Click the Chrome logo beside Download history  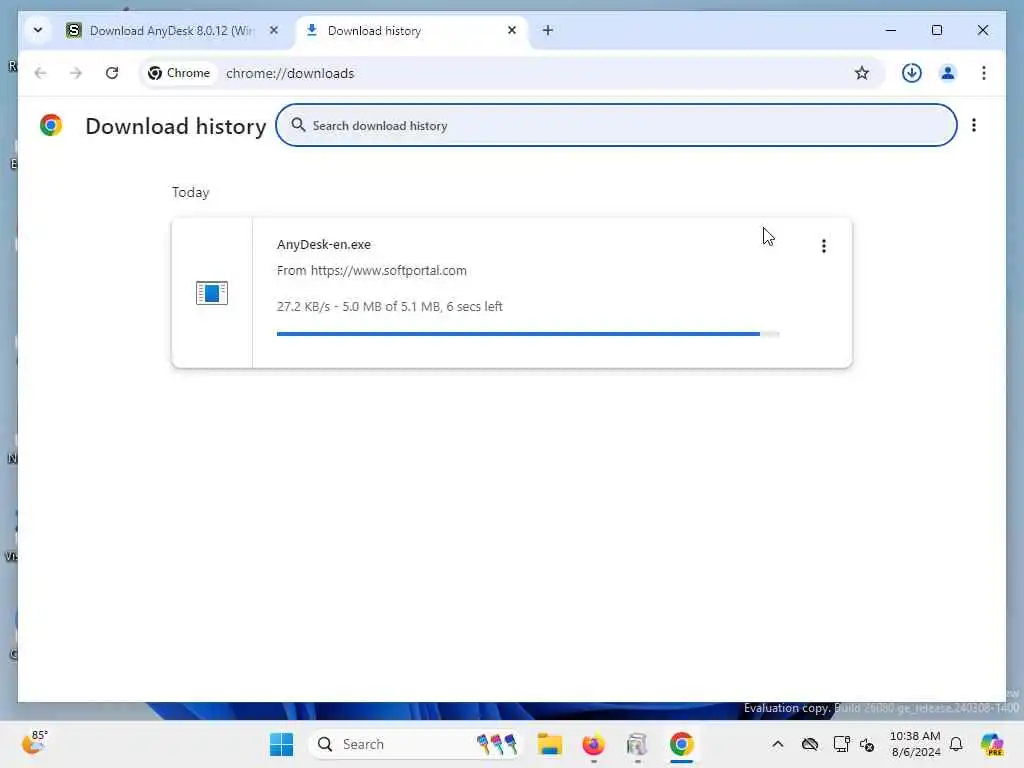tap(51, 125)
